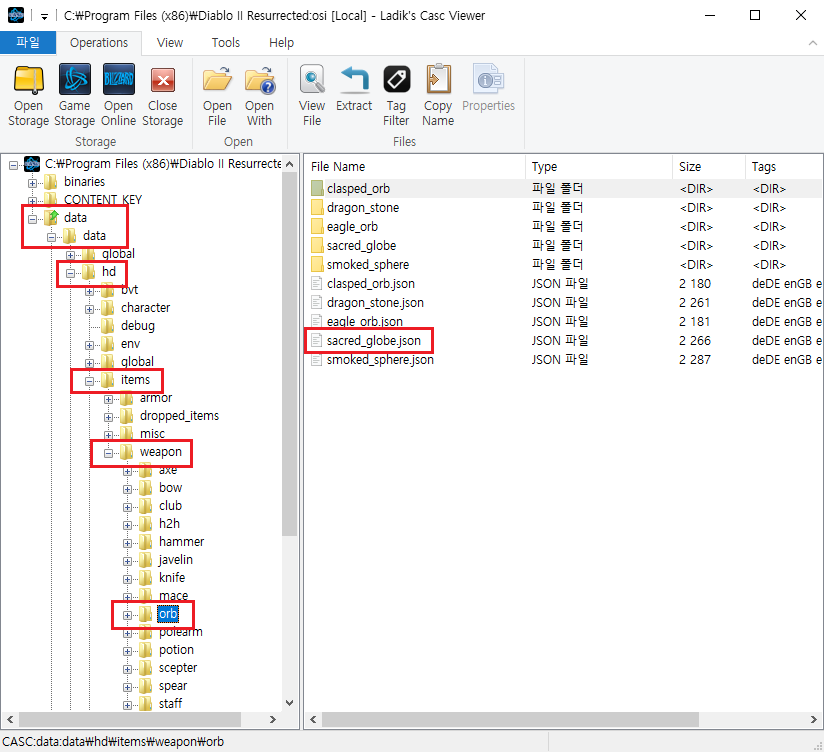Select the eagle_orb folder in file list
The height and width of the screenshot is (753, 824).
[352, 226]
